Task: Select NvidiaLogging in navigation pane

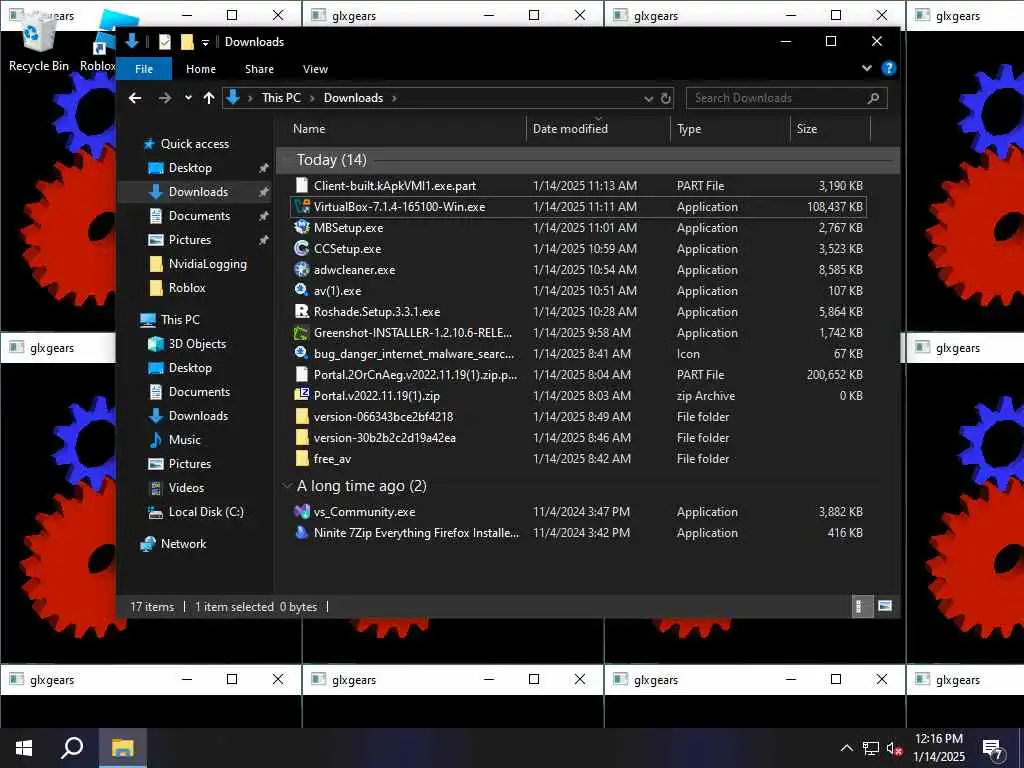Action: tap(207, 264)
